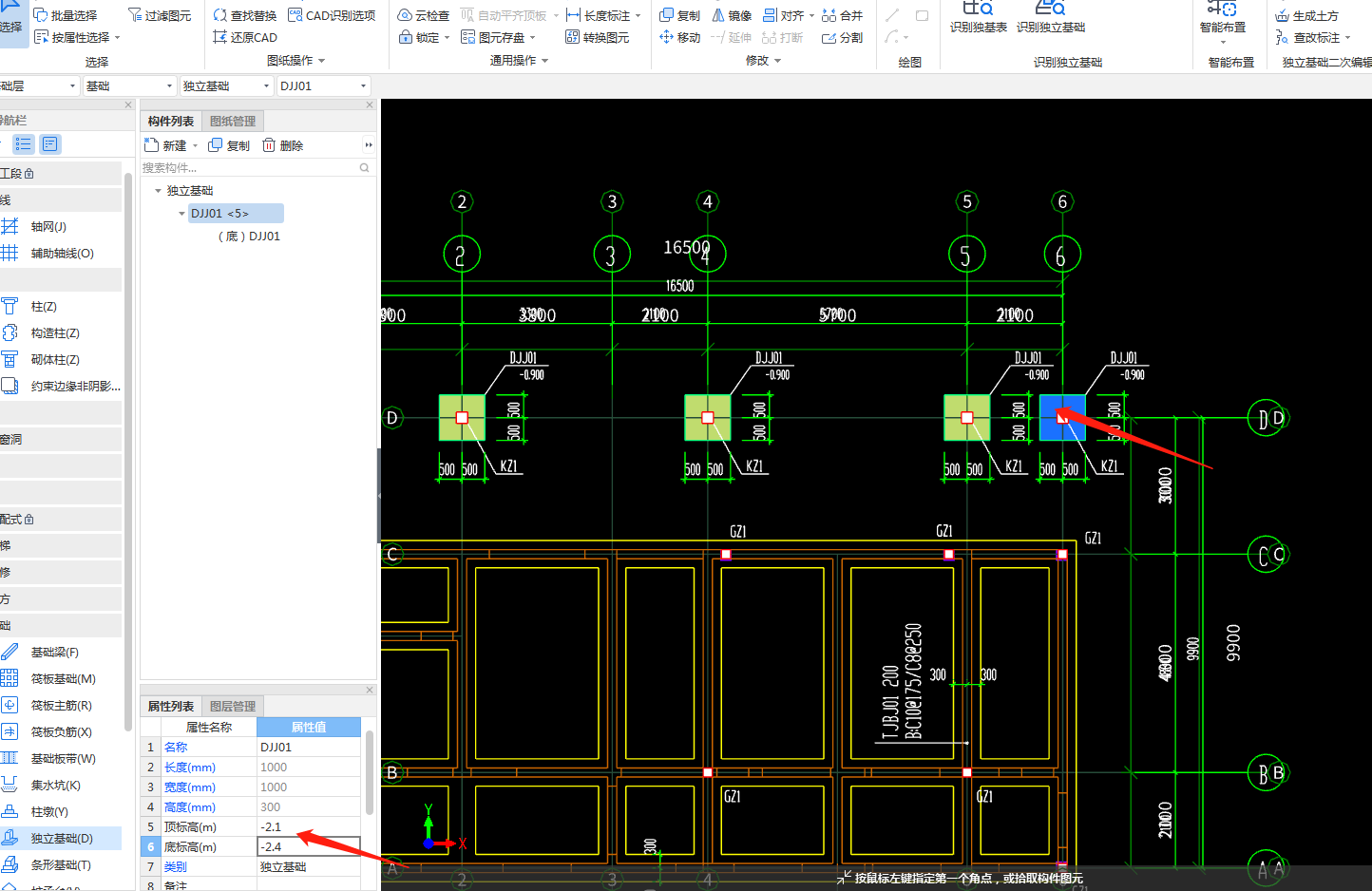Viewport: 1372px width, 891px height.
Task: Collapse the 独立基础 tree node
Action: coord(158,190)
